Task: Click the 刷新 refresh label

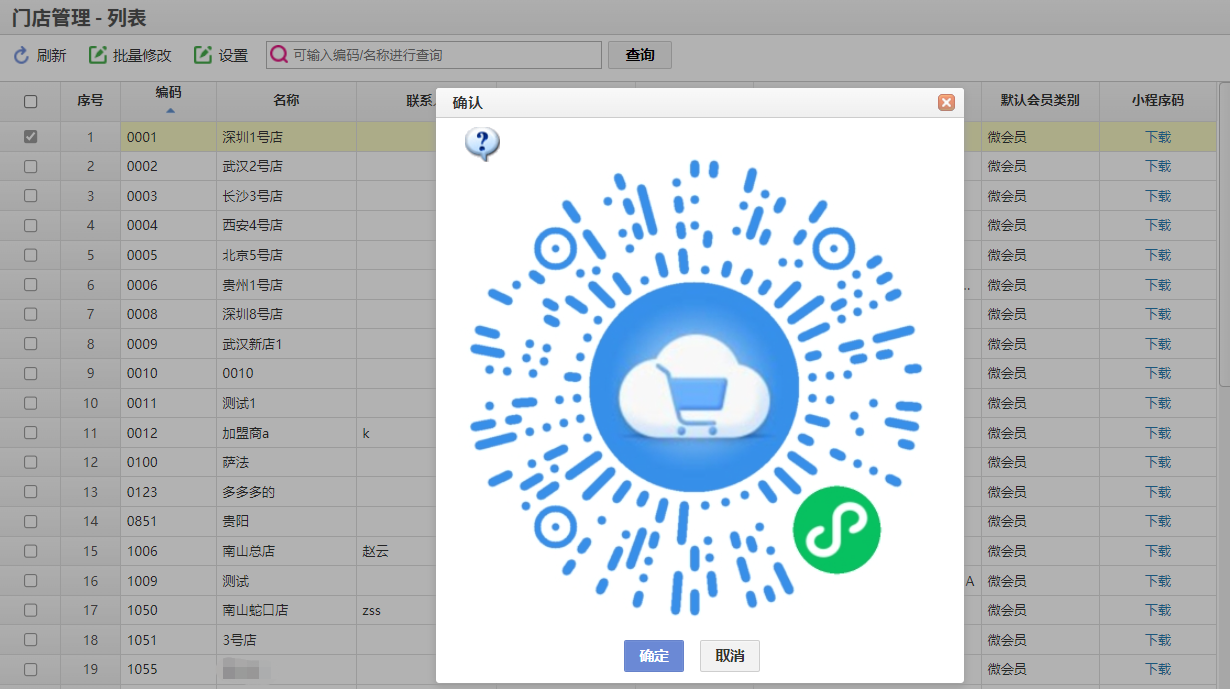Action: (51, 56)
